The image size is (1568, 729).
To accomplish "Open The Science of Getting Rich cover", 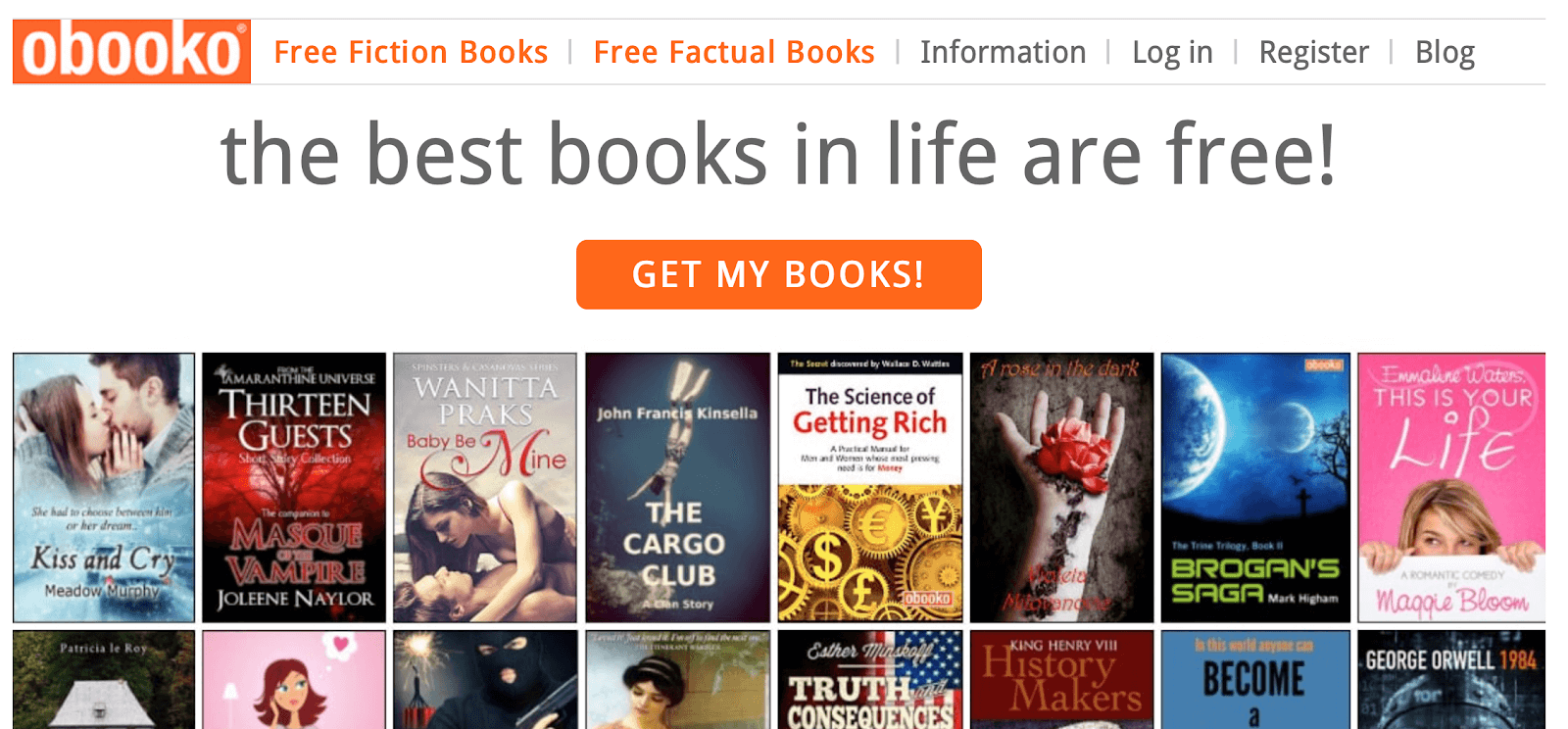I will pos(870,488).
